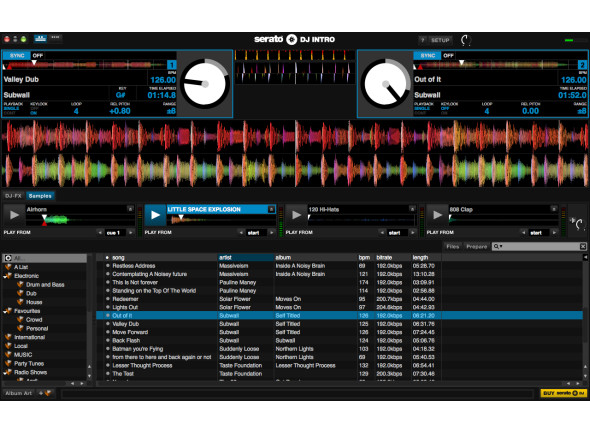Click next play-from arrow on LITTLE SPACE EXPLOSION

click(271, 233)
